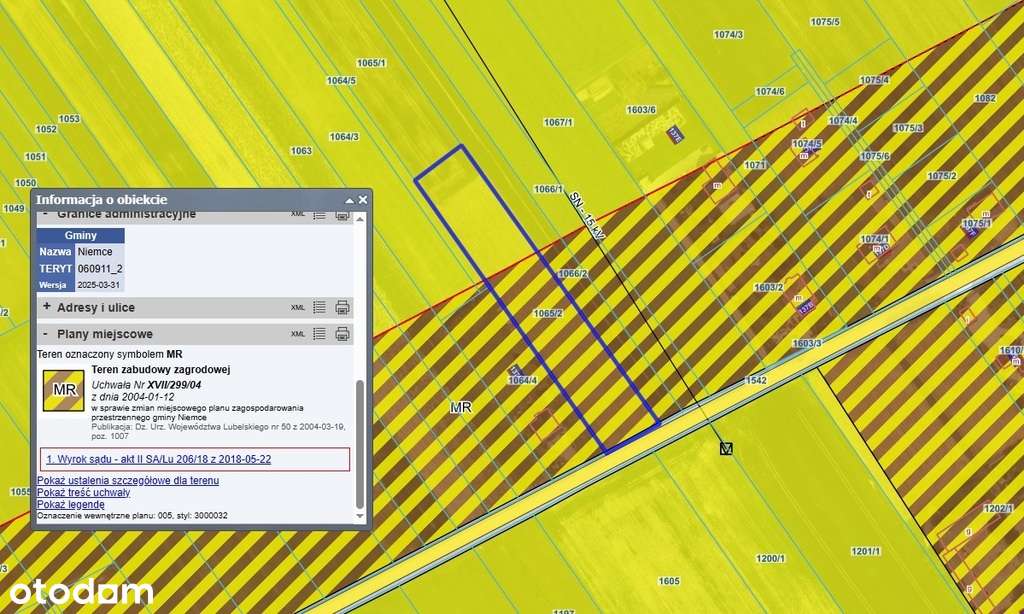Viewport: 1024px width, 614px height.
Task: Select TERYT value 060911_2
Action: (99, 268)
